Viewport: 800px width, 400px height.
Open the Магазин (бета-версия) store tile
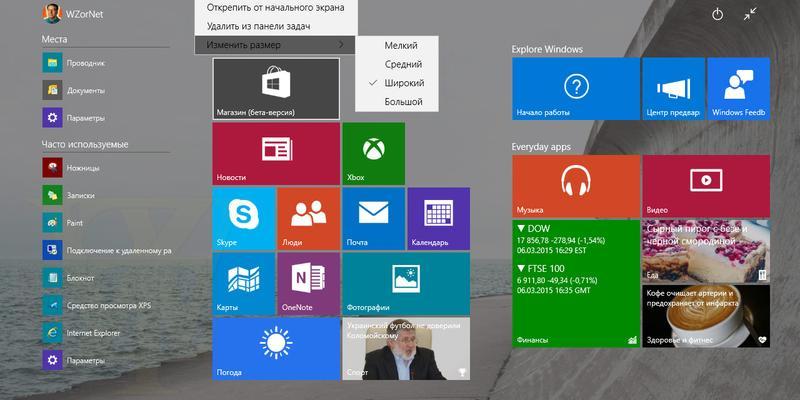tap(276, 88)
